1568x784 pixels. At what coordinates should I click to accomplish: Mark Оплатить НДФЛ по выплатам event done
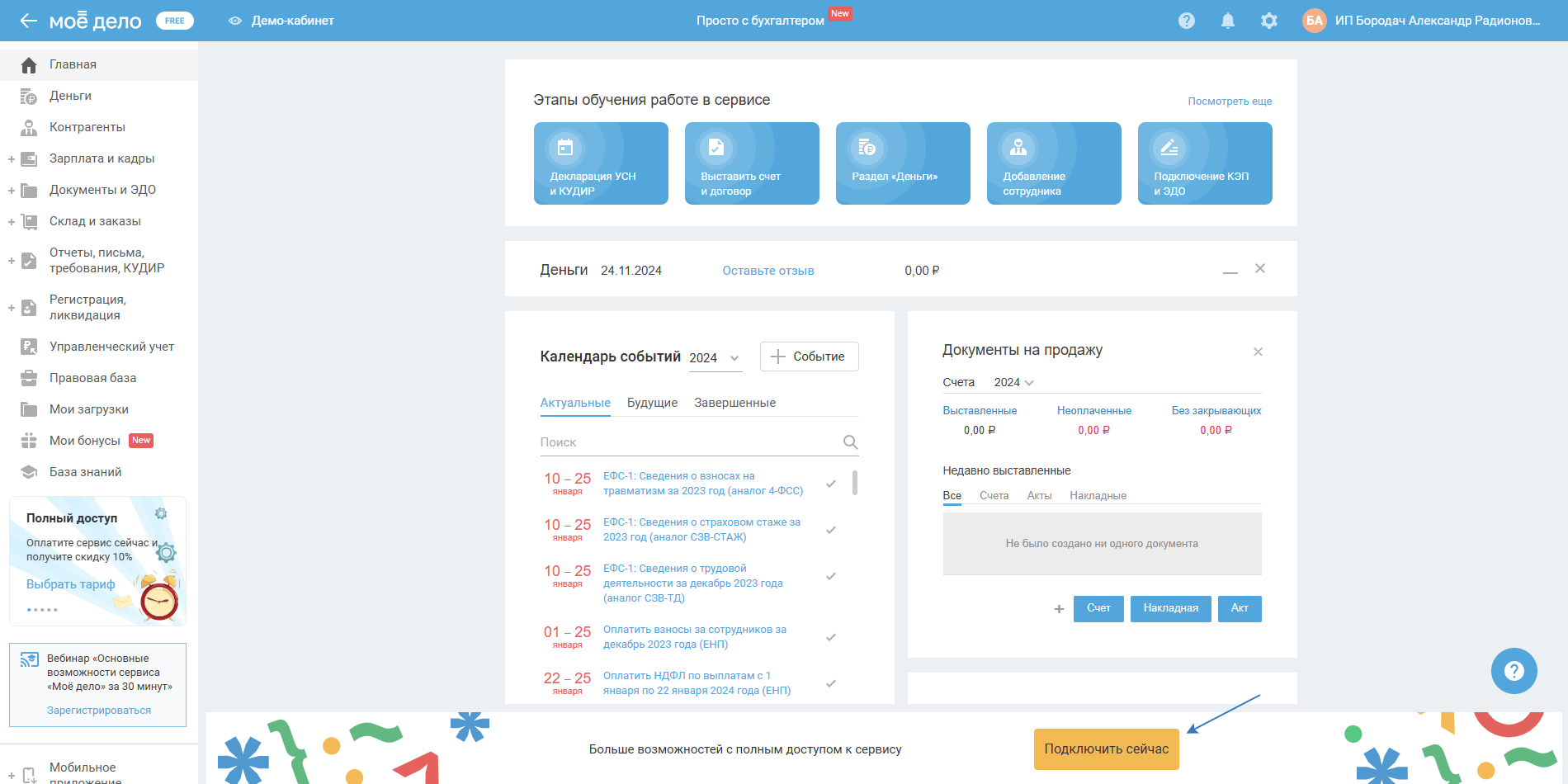tap(831, 683)
